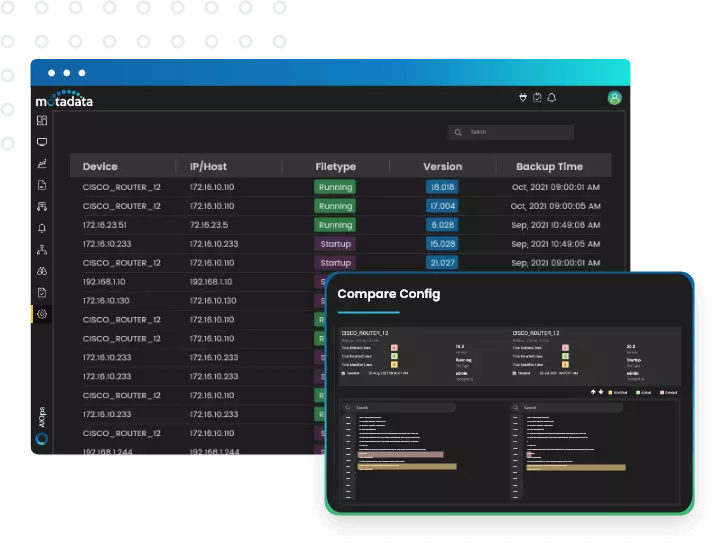Click the alert bell icon in left sidebar
This screenshot has width=725, height=556.
coord(42,228)
